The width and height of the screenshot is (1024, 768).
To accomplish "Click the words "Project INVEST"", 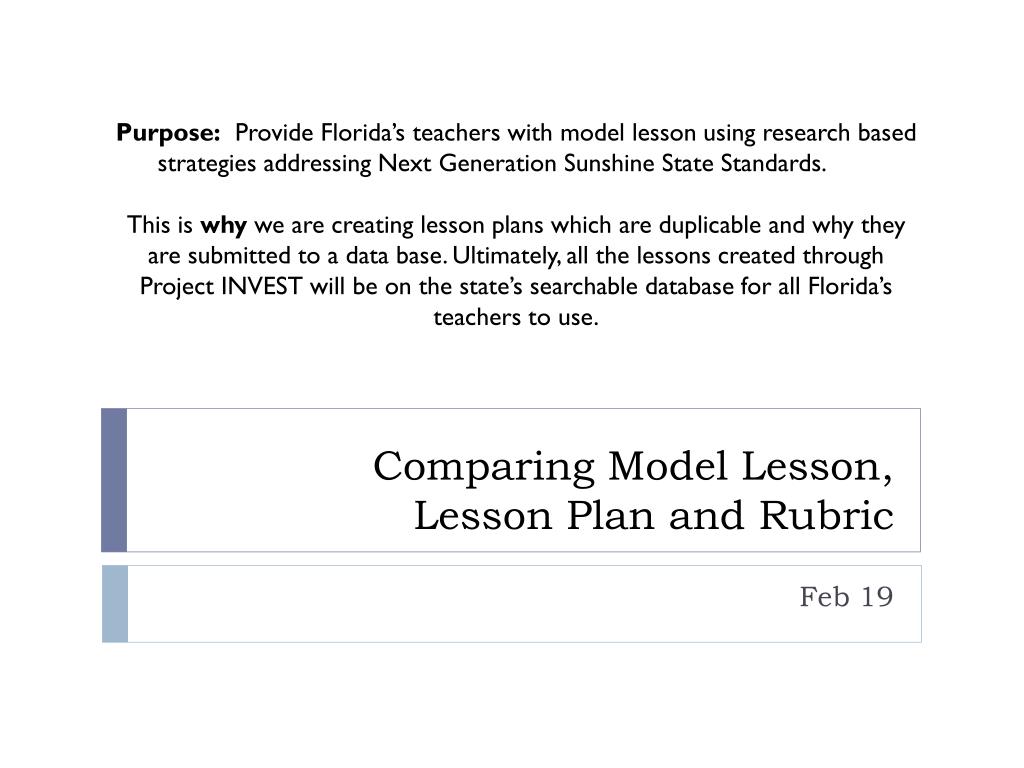I will tap(221, 287).
